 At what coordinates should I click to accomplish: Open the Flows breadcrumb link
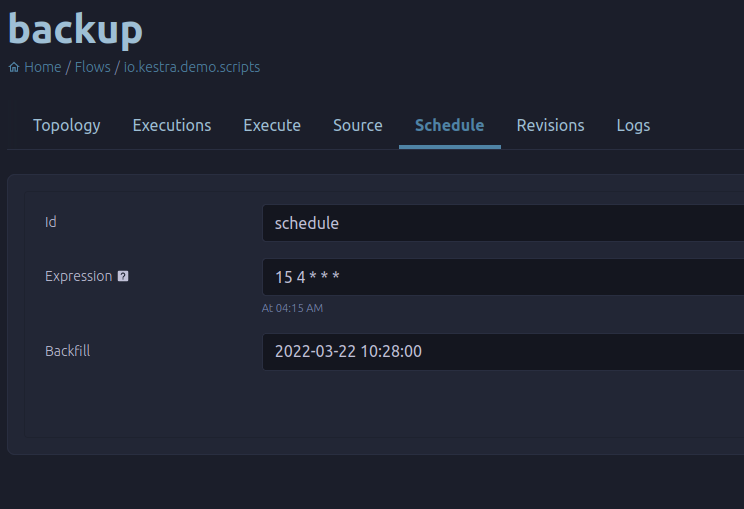point(93,67)
